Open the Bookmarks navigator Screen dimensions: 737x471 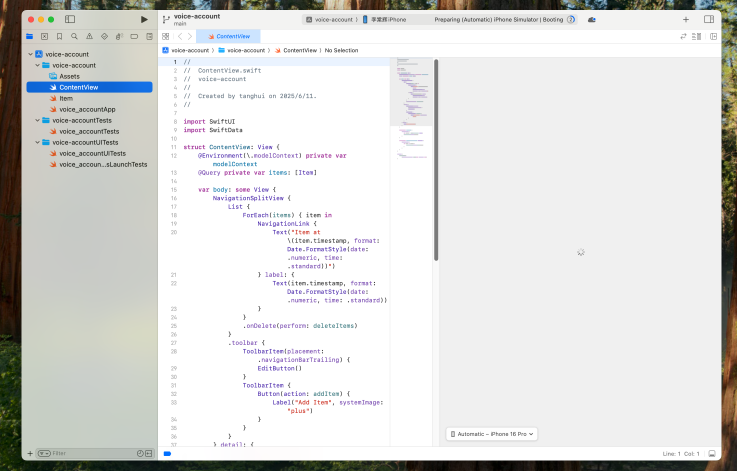pos(59,36)
